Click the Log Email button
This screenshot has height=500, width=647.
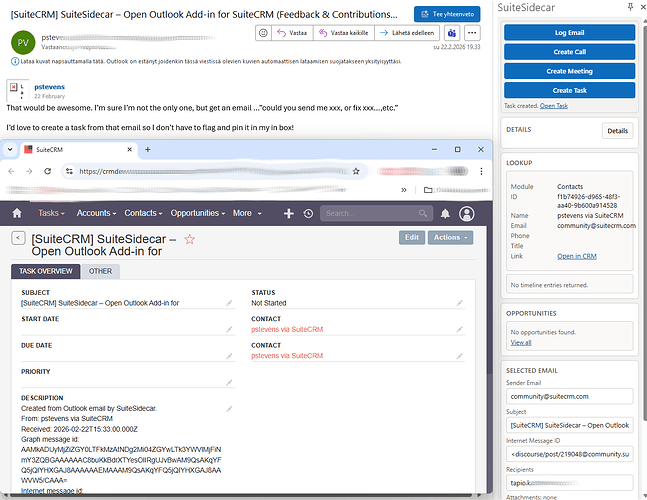(x=568, y=33)
